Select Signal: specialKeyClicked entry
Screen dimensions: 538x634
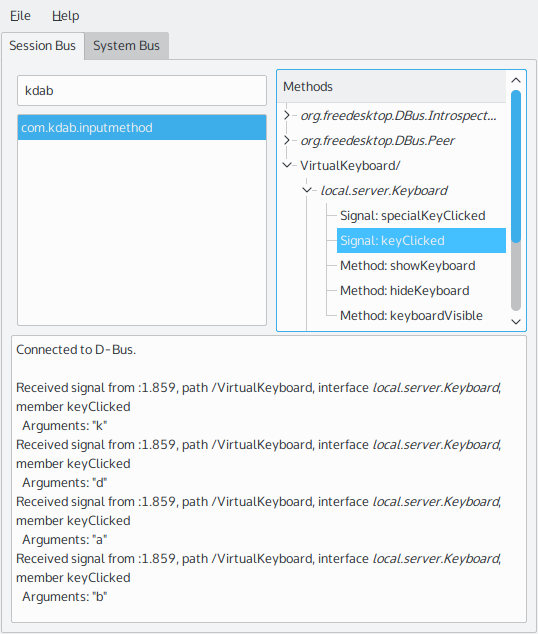pos(412,216)
